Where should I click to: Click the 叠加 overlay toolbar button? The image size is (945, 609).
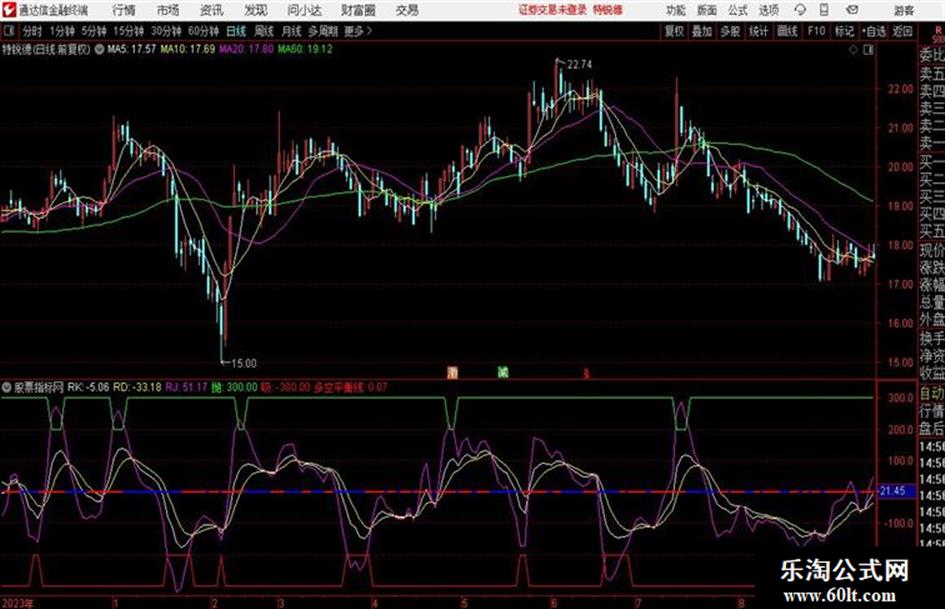pos(702,31)
